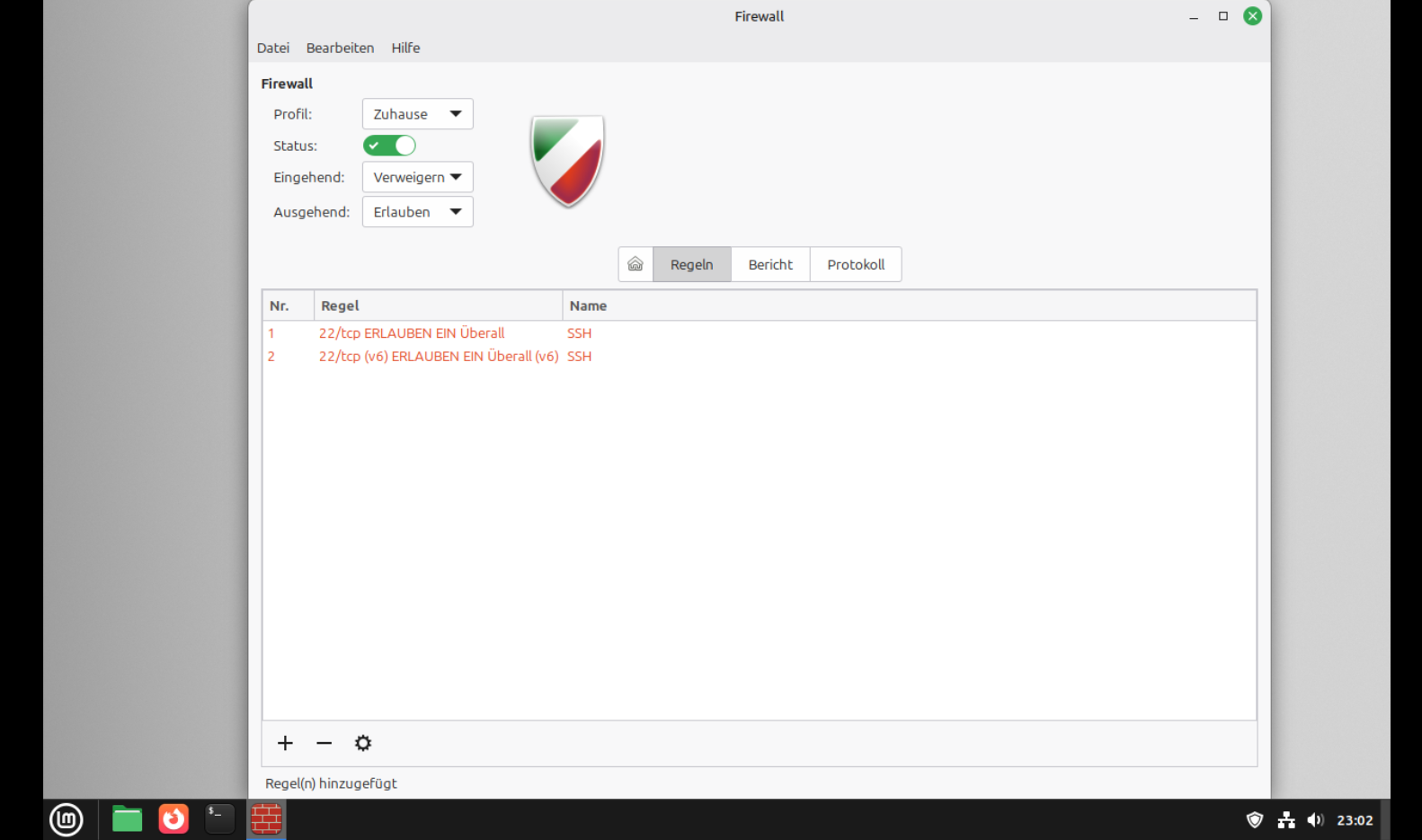Select rule '22/tcp (v6) ERLAUBEN EIN Überall (v6)'
1422x840 pixels.
(x=439, y=357)
